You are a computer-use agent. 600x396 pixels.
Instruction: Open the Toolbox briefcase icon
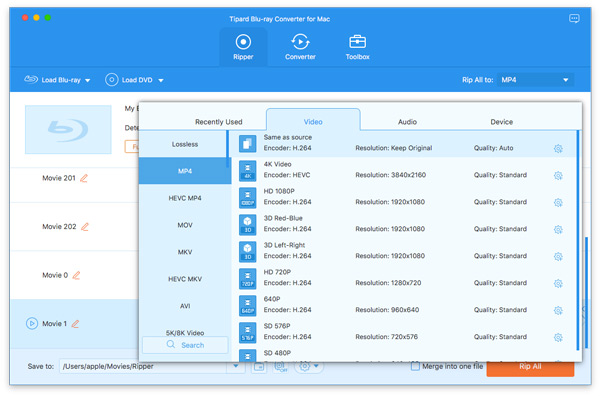[x=357, y=41]
